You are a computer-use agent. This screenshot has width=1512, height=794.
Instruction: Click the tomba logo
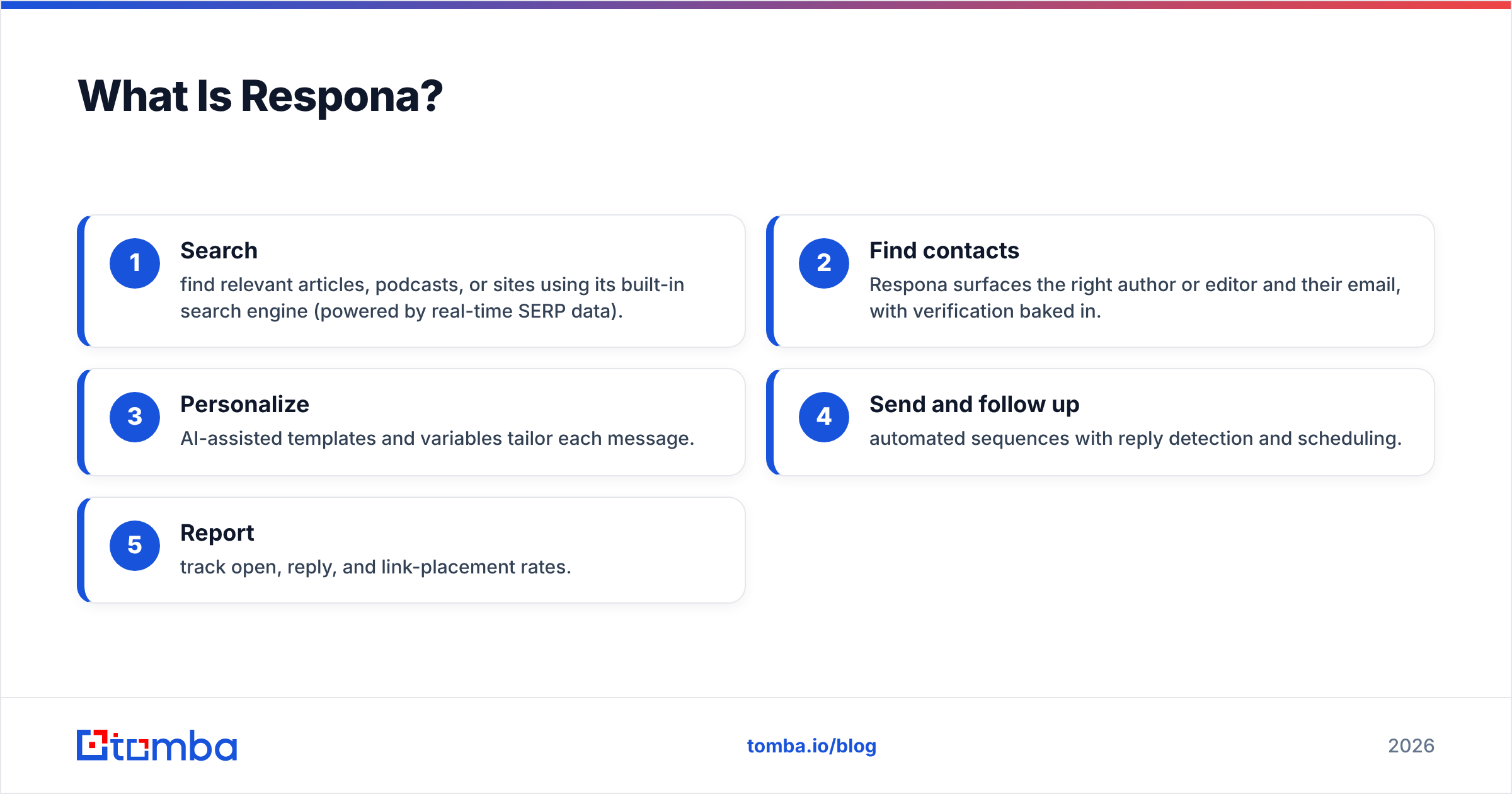(157, 745)
